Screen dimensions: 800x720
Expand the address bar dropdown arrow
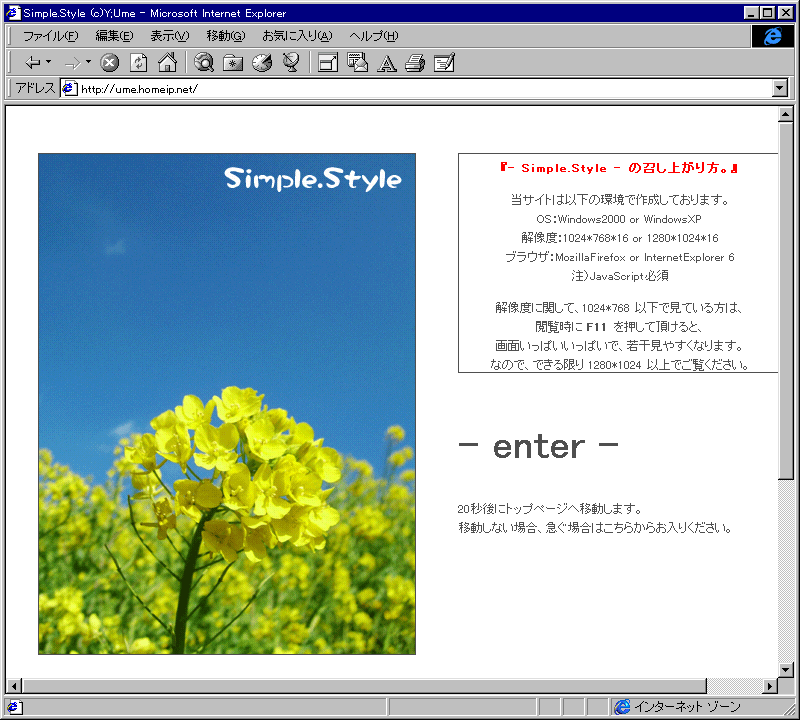coord(780,88)
